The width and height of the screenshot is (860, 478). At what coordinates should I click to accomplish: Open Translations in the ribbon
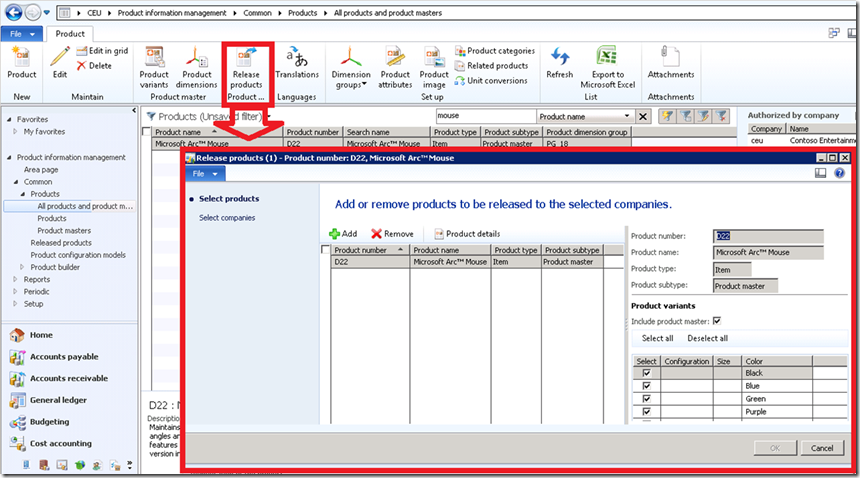click(297, 58)
